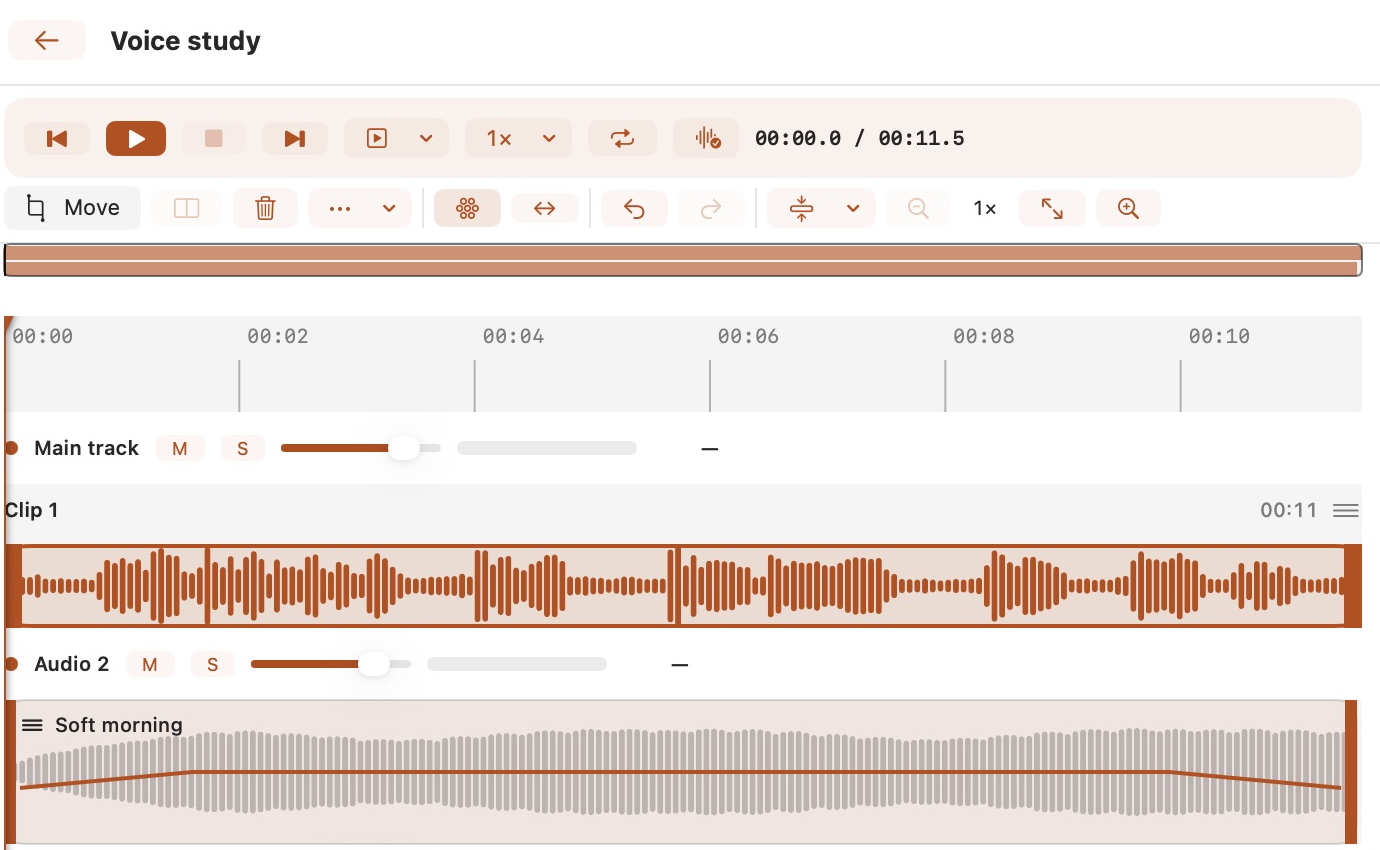The image size is (1380, 850).
Task: Select the Audio 2 track name
Action: 72,664
